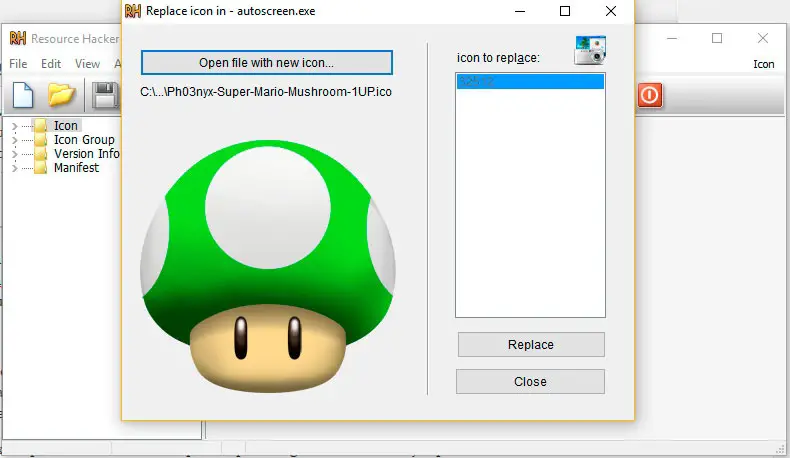Image resolution: width=790 pixels, height=458 pixels.
Task: Open file using the yellow folder toolbar icon
Action: coord(61,94)
